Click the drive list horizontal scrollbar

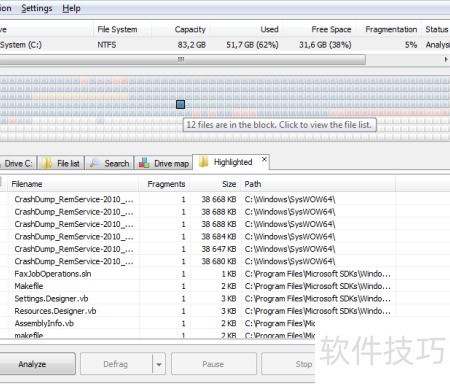point(182,60)
